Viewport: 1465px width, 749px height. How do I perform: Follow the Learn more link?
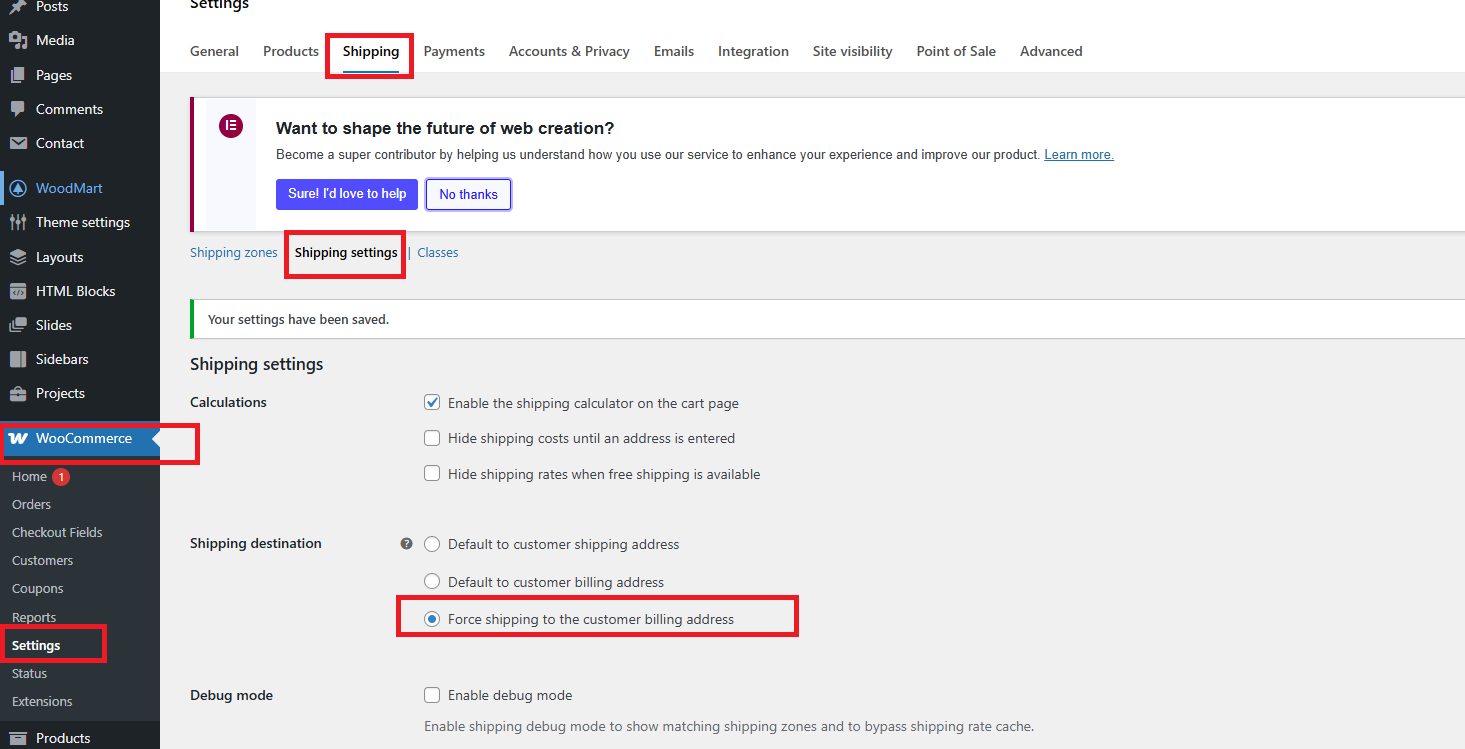1079,155
